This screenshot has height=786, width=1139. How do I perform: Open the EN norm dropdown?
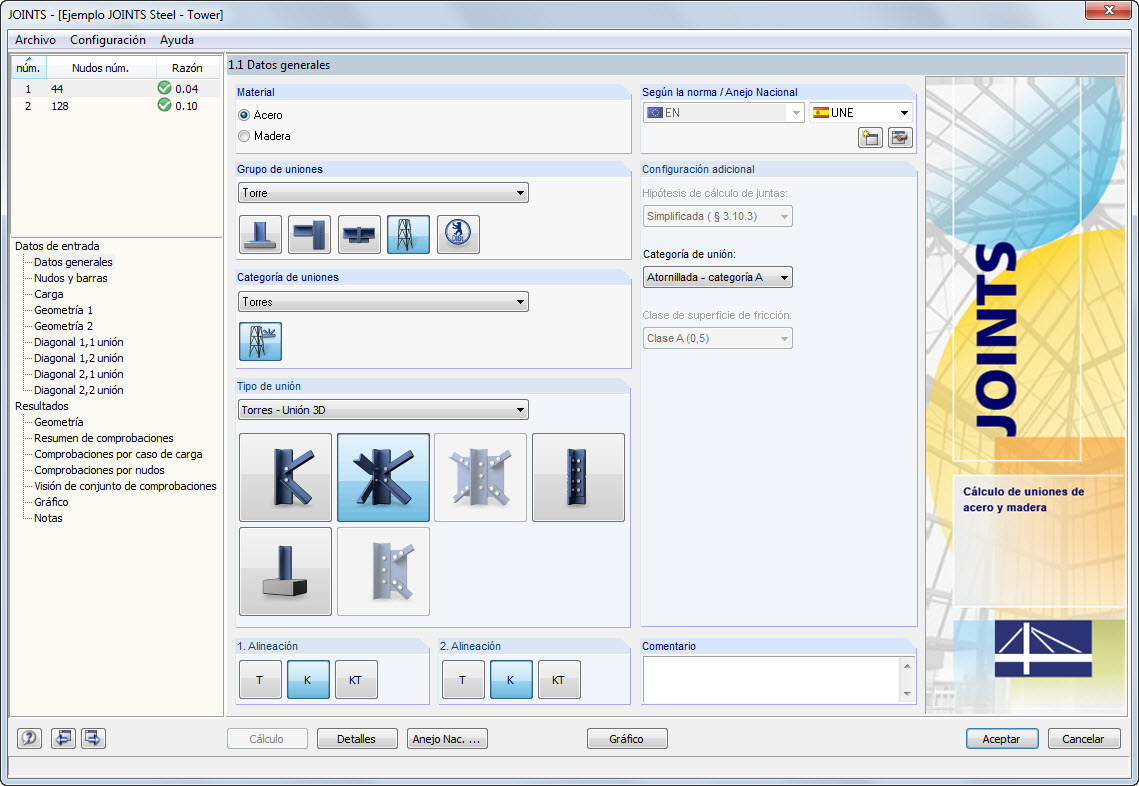pyautogui.click(x=723, y=113)
